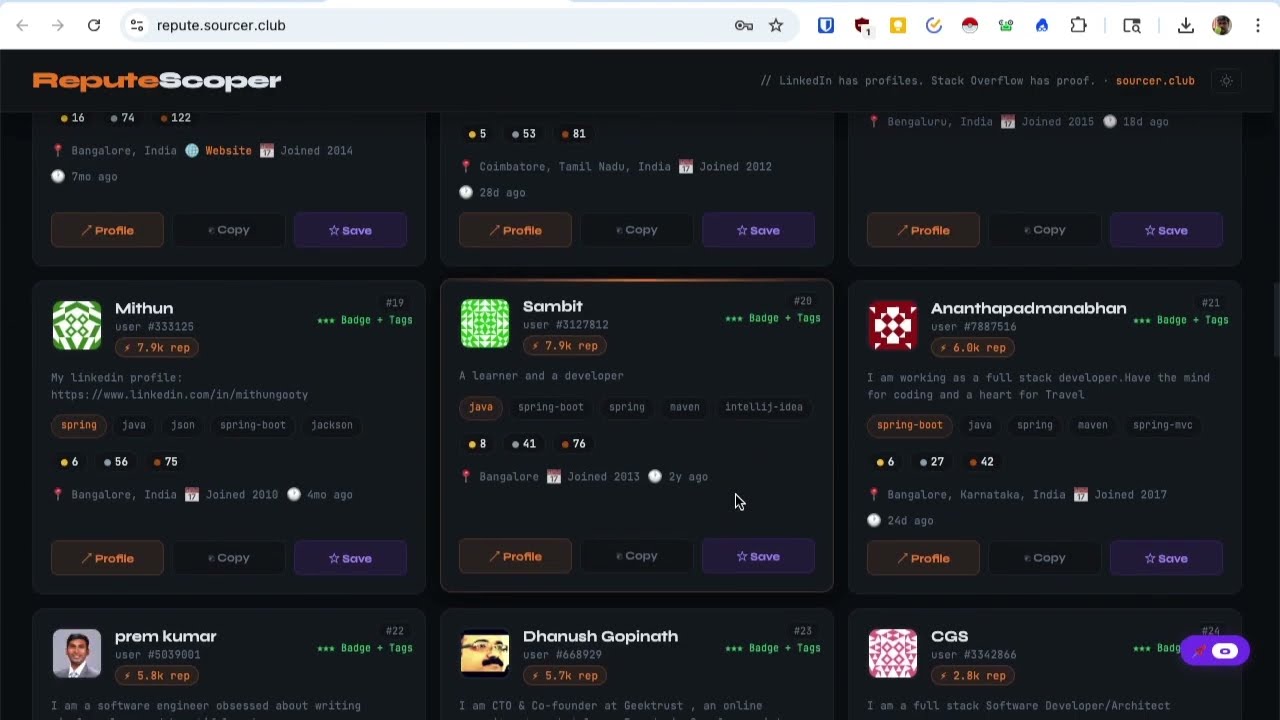This screenshot has height=720, width=1280.
Task: Open Mithun's avatar image
Action: 77,325
